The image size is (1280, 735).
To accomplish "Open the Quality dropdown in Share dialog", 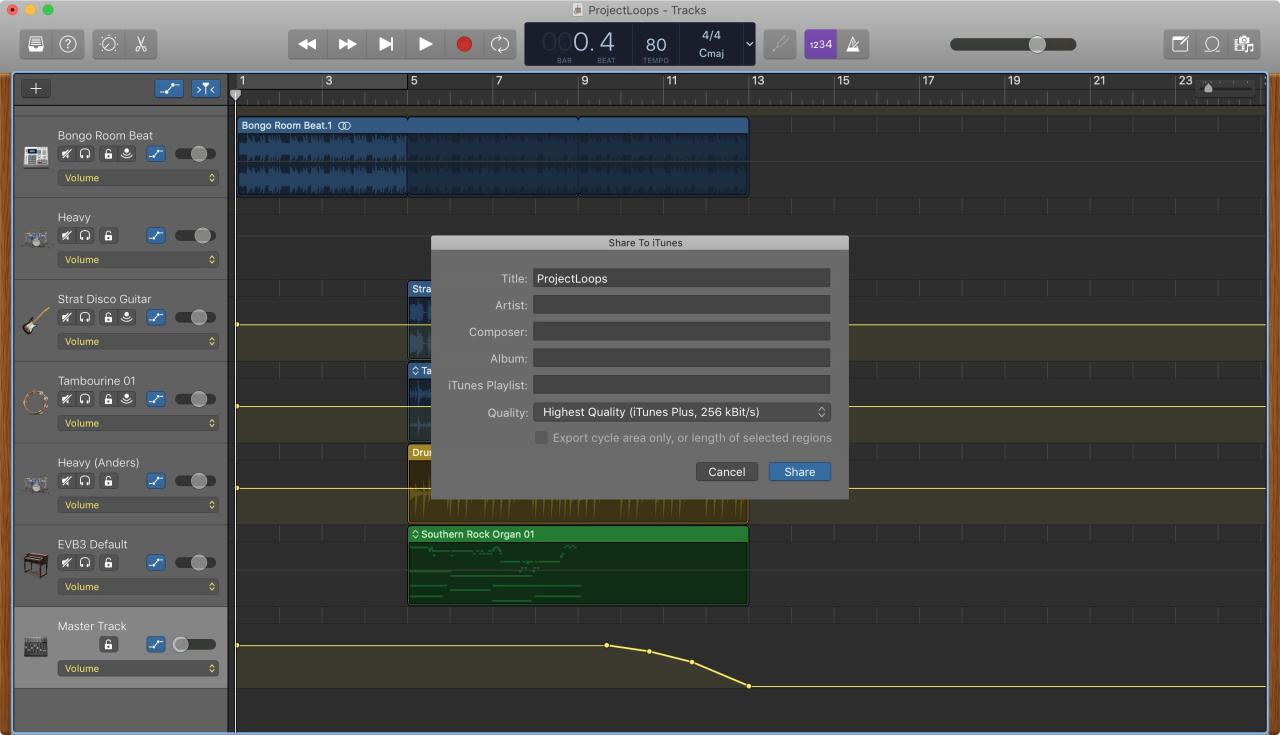I will (682, 412).
